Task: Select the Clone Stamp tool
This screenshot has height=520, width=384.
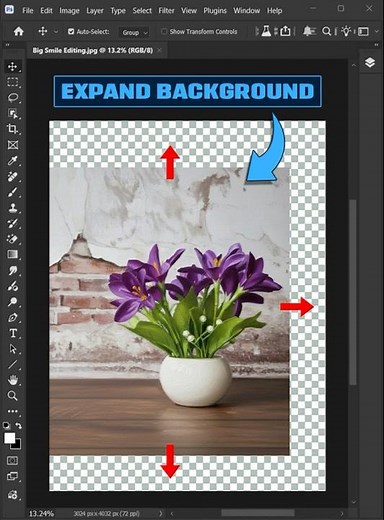Action: (x=12, y=208)
